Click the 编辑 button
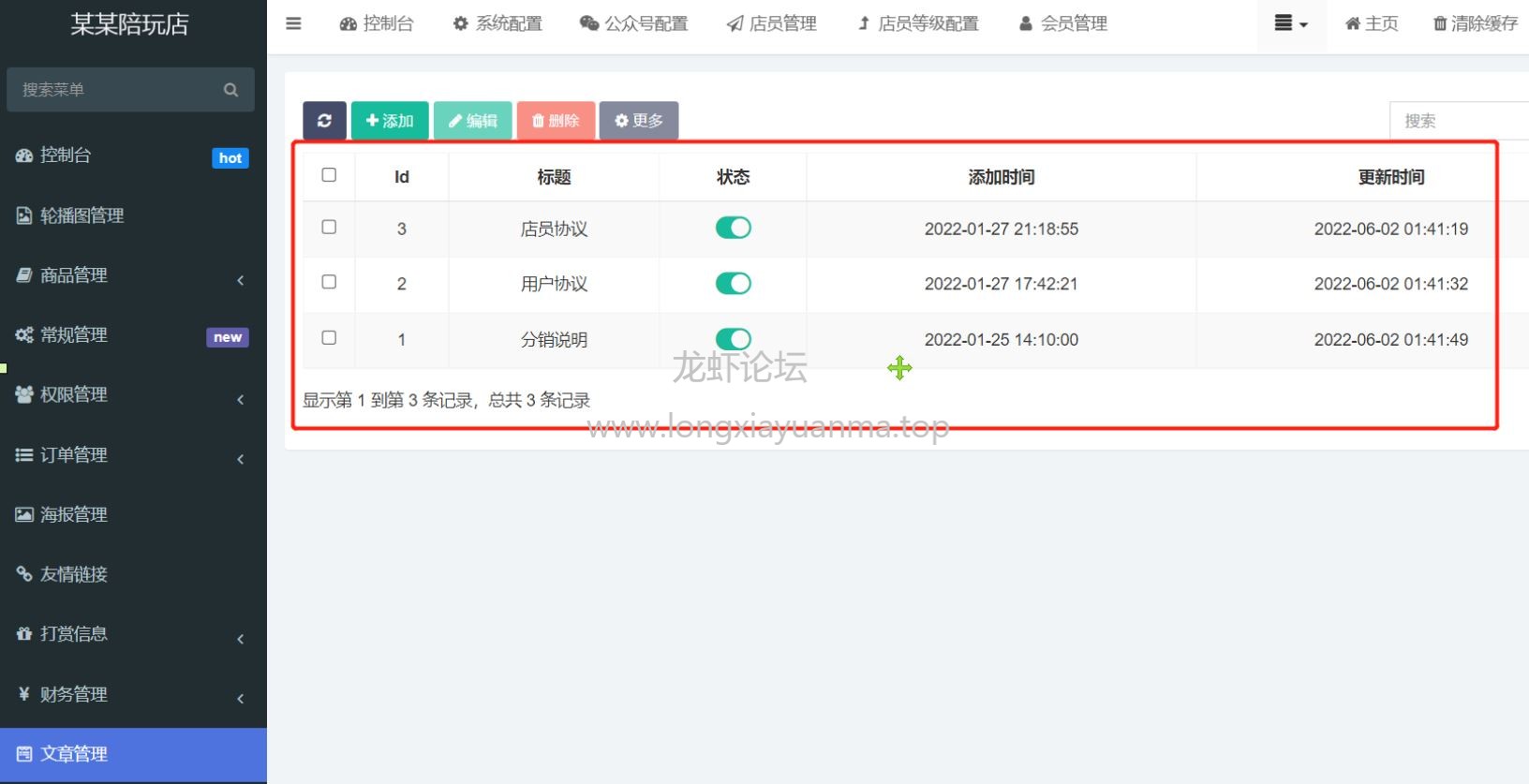Screen dimensions: 1529x784 point(473,120)
